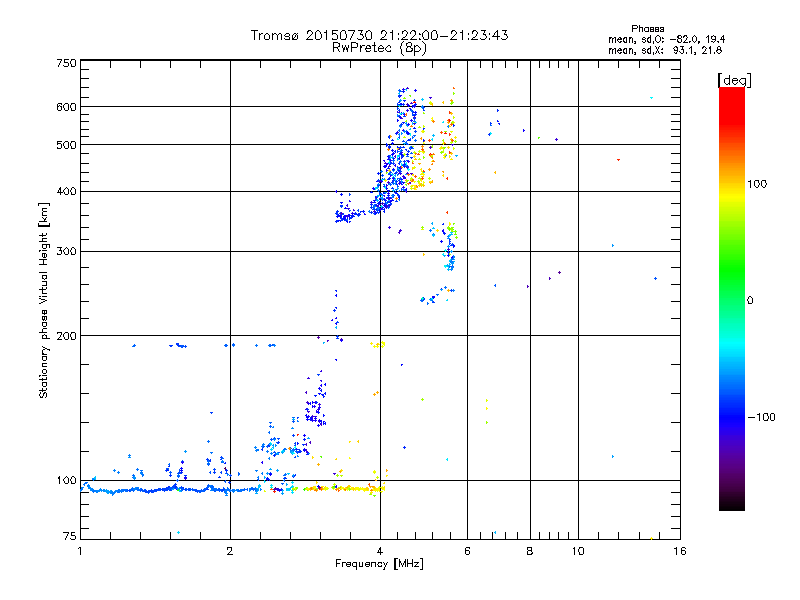Click the x-axis label 'Frequency [MHz]'
The width and height of the screenshot is (800, 600).
click(x=379, y=564)
